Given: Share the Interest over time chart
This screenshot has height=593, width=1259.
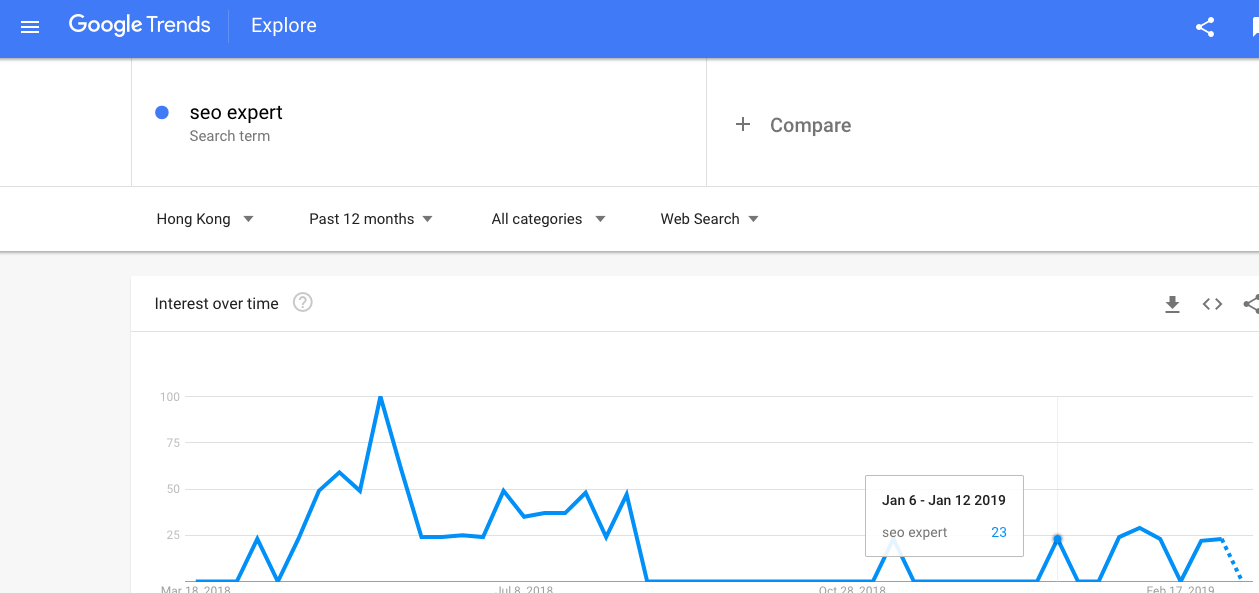Looking at the screenshot, I should (x=1250, y=304).
